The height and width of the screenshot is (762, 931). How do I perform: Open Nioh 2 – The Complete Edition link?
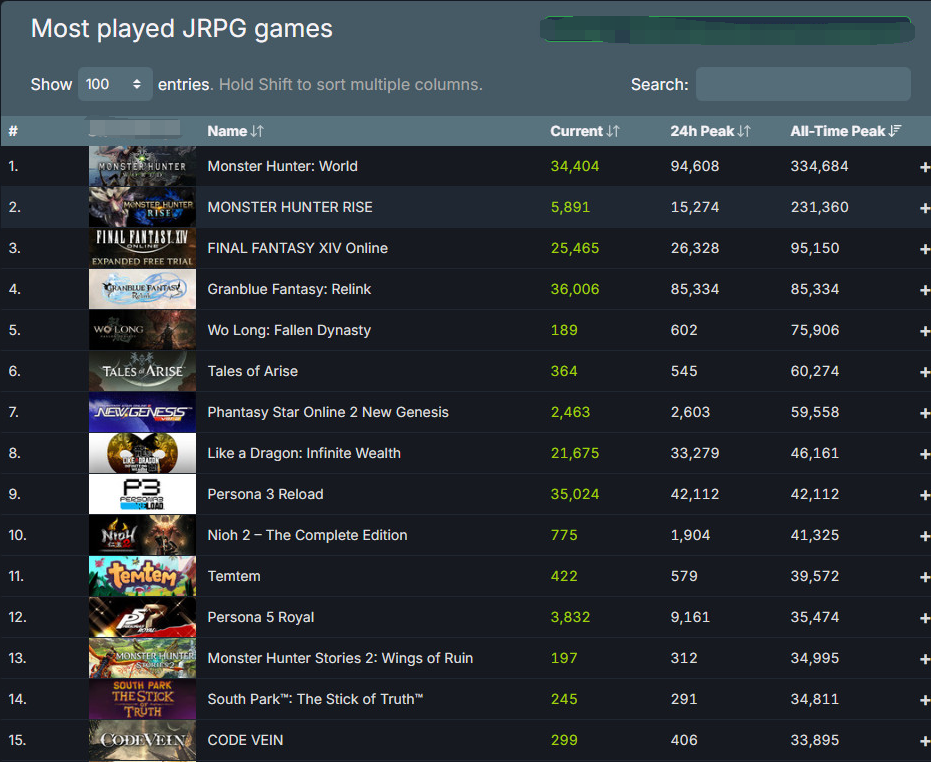click(x=307, y=535)
